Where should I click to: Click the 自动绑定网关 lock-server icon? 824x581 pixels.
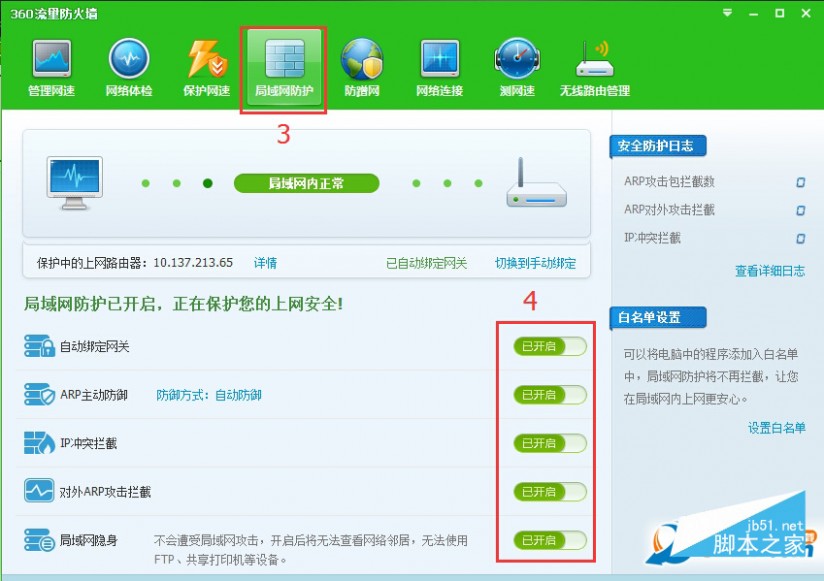pos(39,346)
